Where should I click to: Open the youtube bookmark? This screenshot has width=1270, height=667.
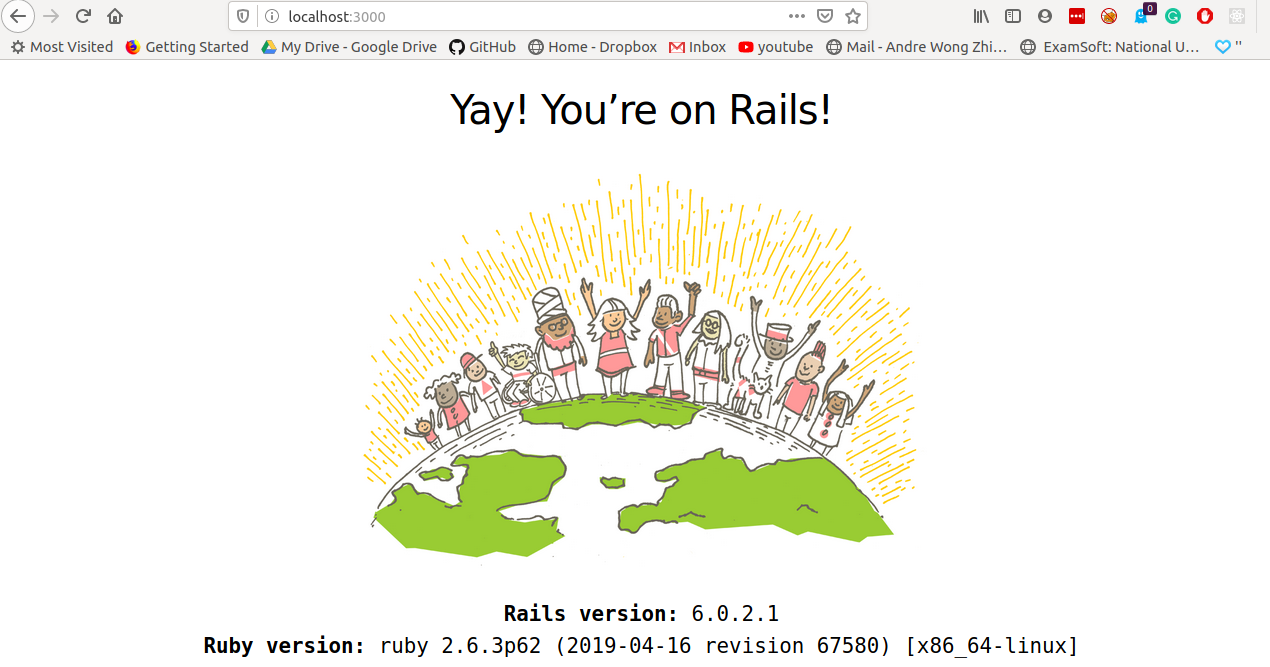[x=776, y=47]
